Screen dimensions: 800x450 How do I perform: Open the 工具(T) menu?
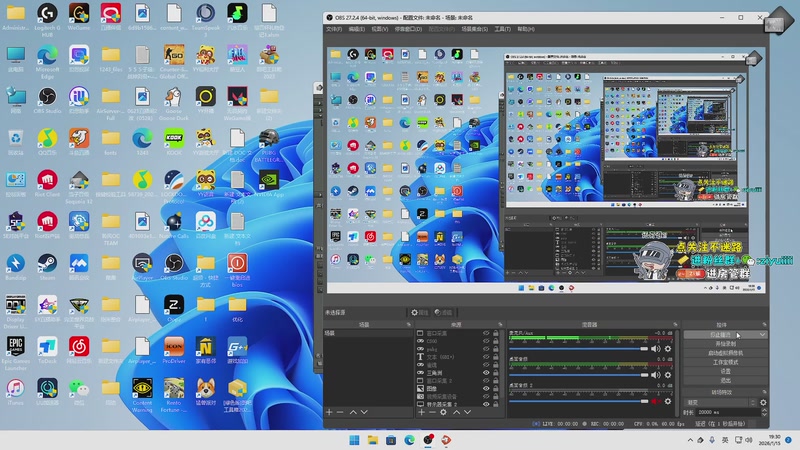click(502, 29)
